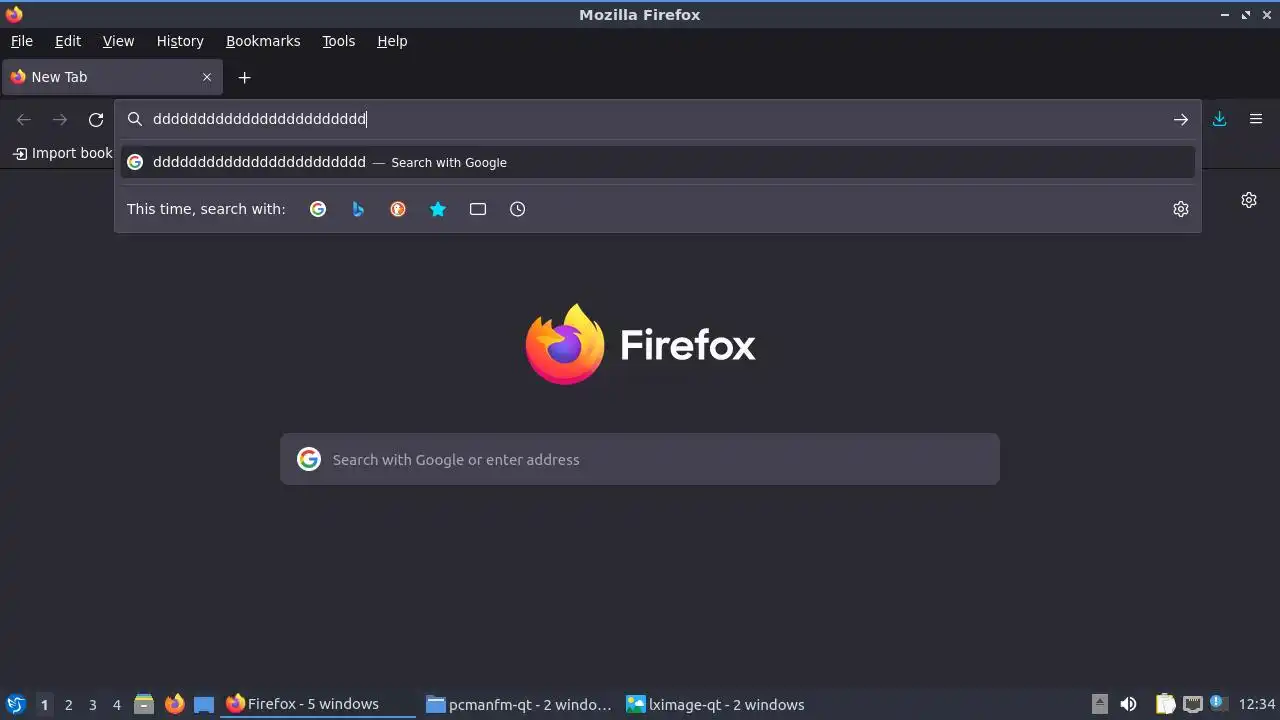The width and height of the screenshot is (1280, 720).
Task: Open a new tab with plus button
Action: click(245, 77)
